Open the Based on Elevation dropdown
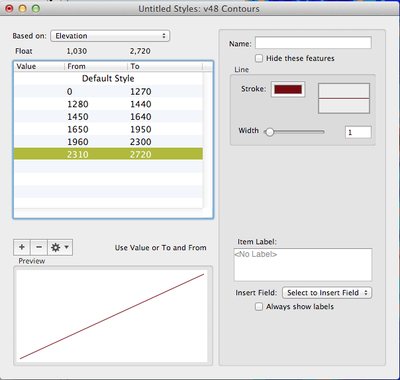Viewport: 400px width, 380px height. pyautogui.click(x=110, y=36)
